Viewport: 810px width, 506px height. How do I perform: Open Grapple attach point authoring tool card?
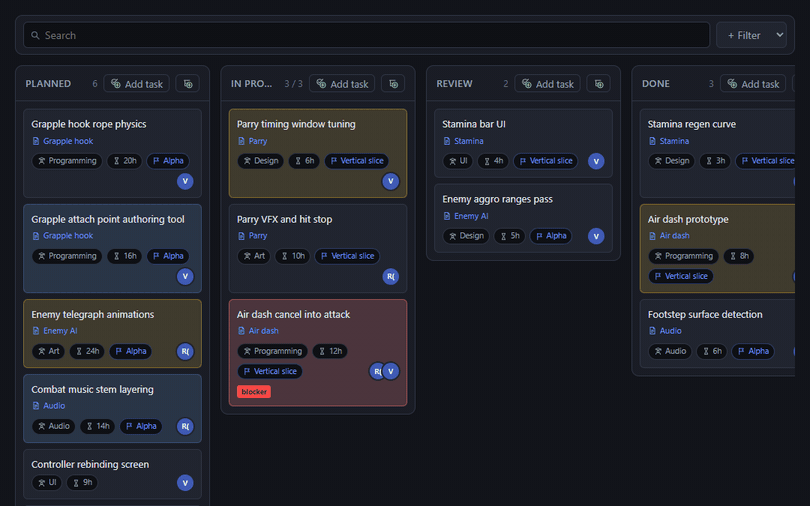click(112, 248)
